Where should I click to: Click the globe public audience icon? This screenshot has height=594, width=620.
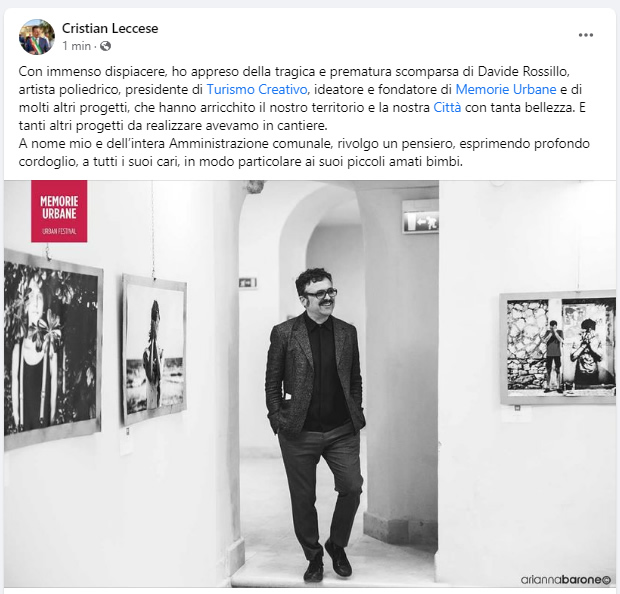[105, 46]
